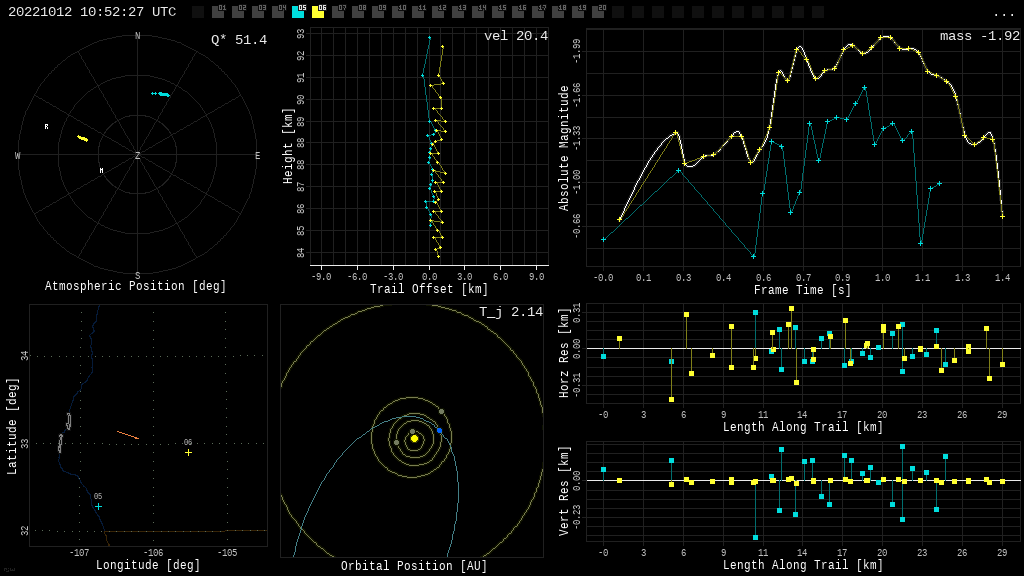Image resolution: width=1024 pixels, height=576 pixels.
Task: Click the zenith Z marker in polar plot
Action: point(138,156)
